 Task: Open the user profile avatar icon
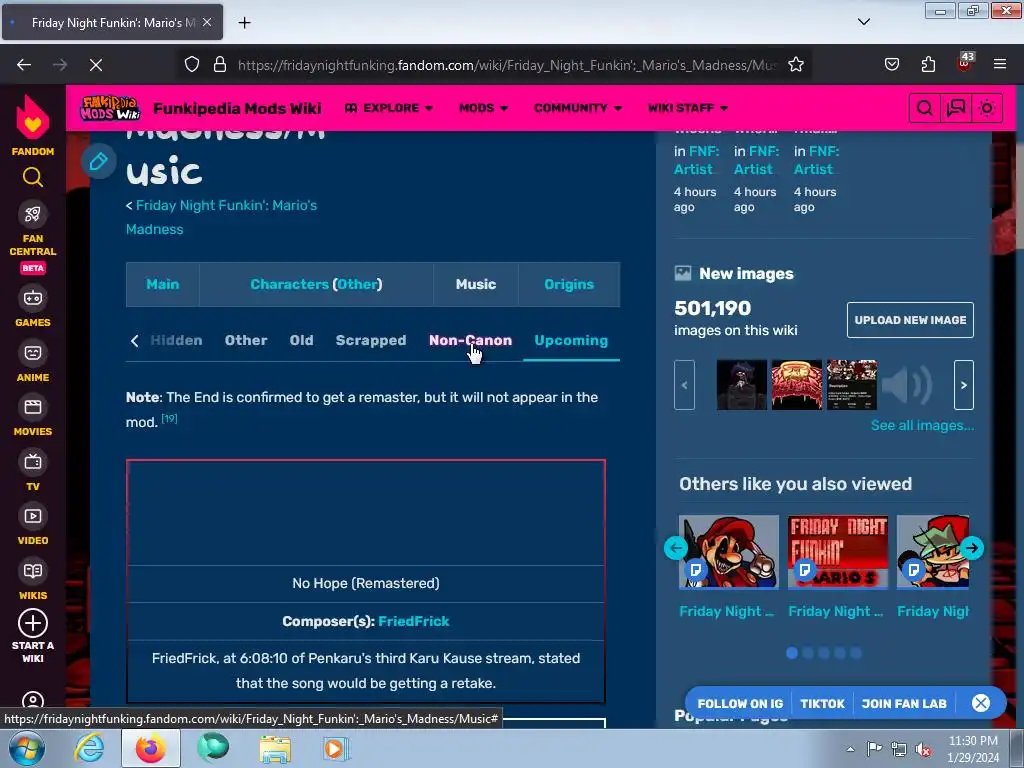(33, 700)
